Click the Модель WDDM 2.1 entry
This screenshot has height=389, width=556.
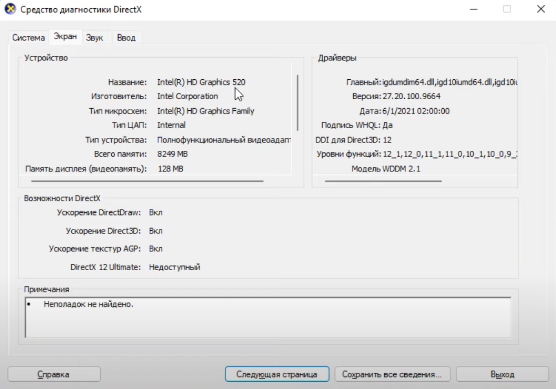tap(386, 169)
